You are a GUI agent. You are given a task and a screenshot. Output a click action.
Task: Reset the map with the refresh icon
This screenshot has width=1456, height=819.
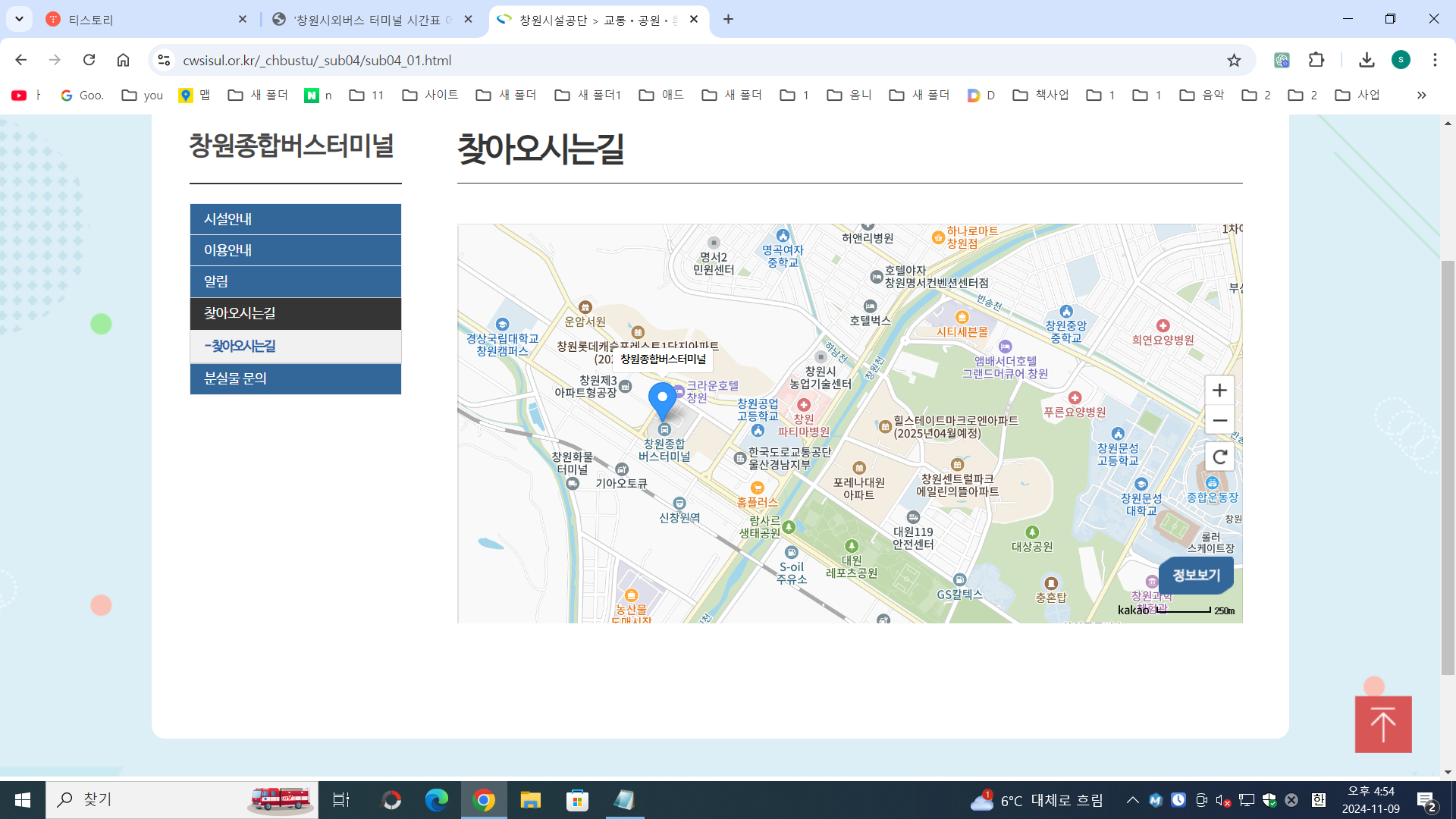pos(1219,457)
